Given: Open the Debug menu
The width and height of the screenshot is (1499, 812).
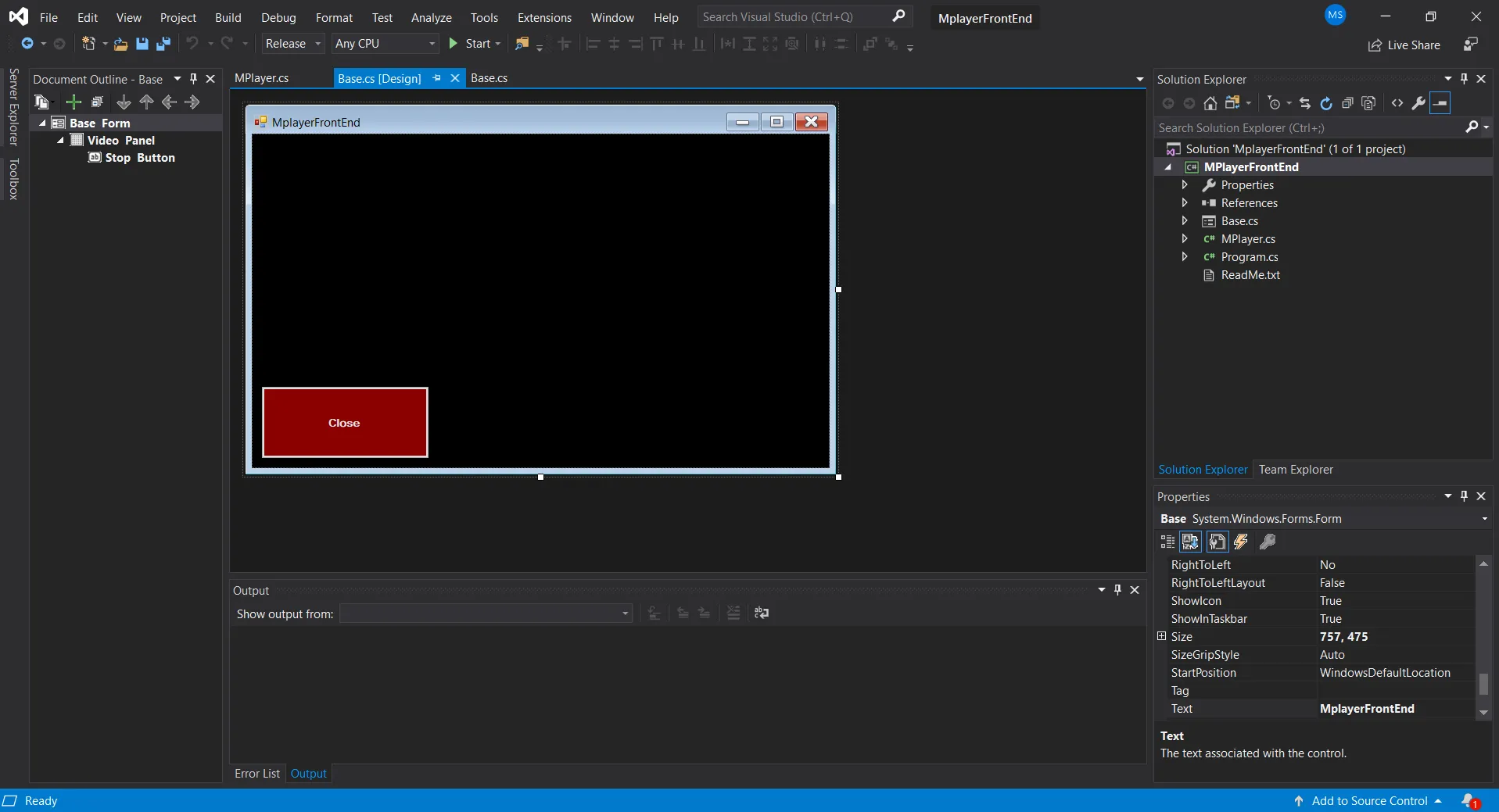Looking at the screenshot, I should pos(278,17).
